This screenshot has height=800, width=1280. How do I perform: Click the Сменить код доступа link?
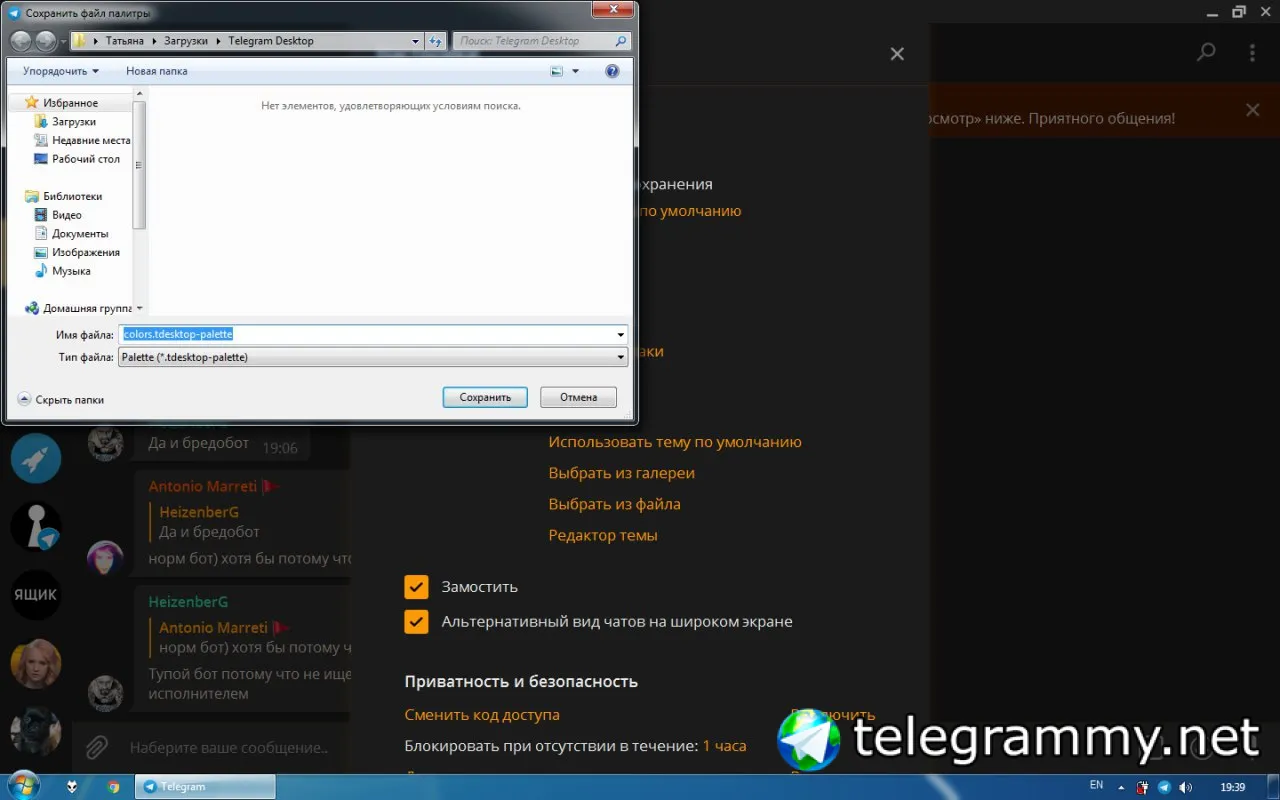click(482, 715)
